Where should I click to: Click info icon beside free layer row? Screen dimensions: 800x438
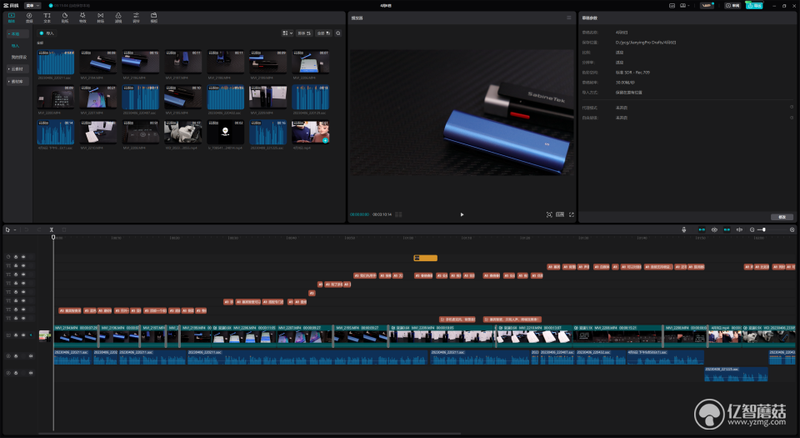pyautogui.click(x=792, y=117)
